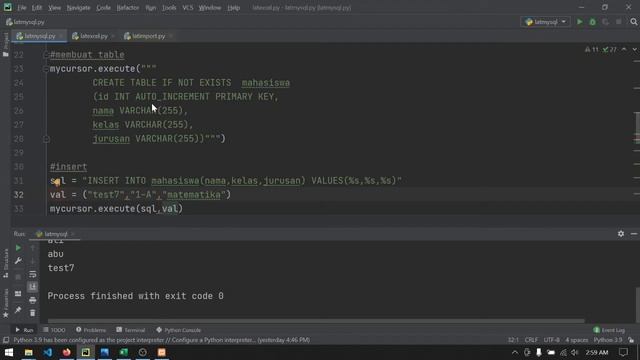Screen dimensions: 640x360
Task: Open the Structure tool window side strip
Action: (5, 263)
